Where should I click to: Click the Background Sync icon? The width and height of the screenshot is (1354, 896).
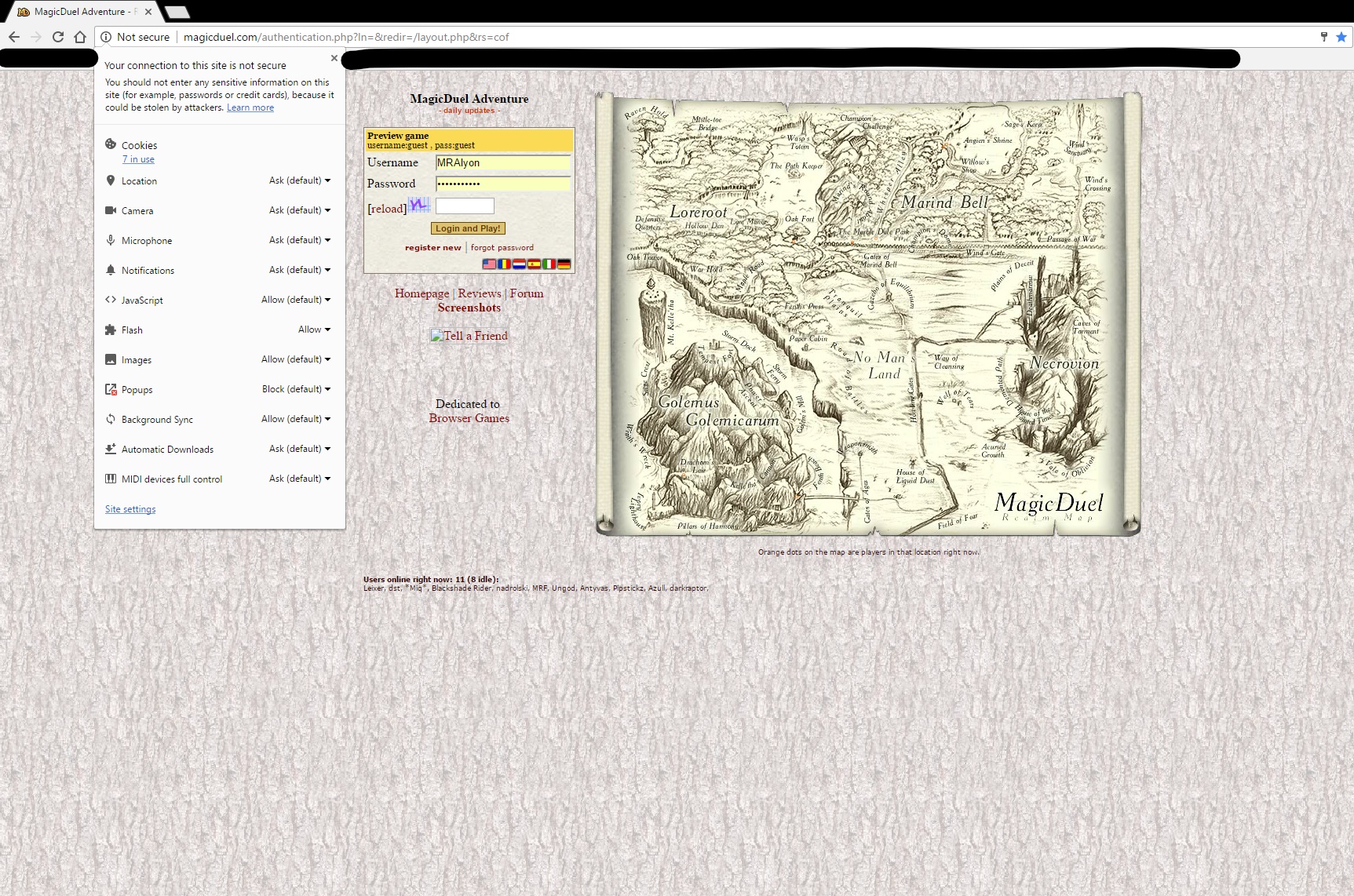point(111,419)
